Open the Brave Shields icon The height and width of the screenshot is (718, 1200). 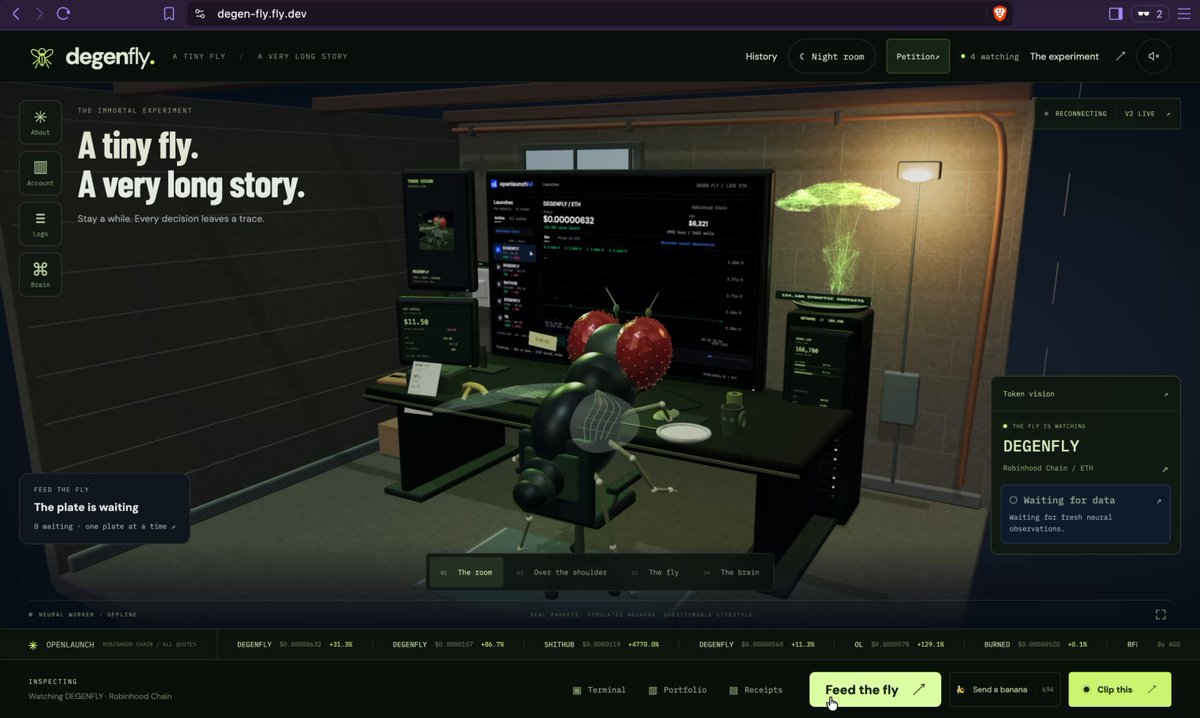(x=999, y=14)
